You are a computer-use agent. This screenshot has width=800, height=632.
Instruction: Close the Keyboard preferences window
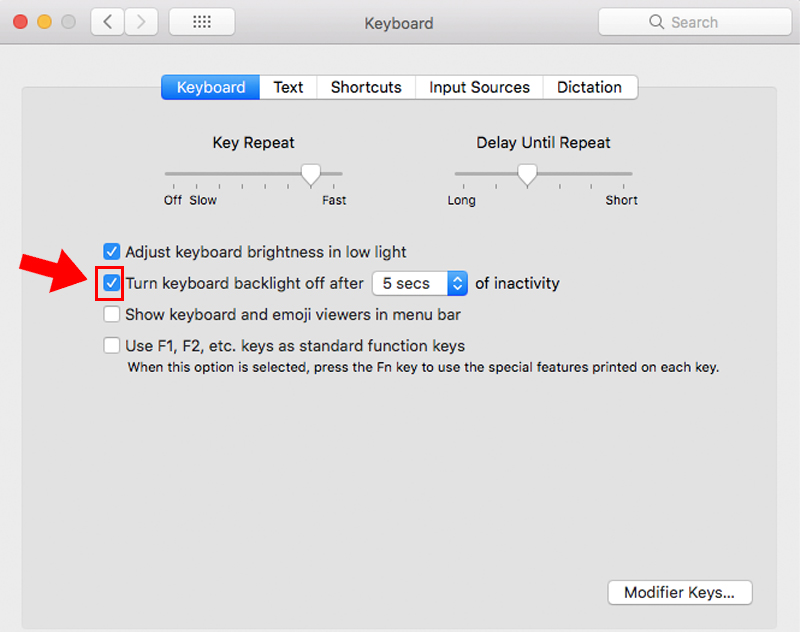pos(20,22)
